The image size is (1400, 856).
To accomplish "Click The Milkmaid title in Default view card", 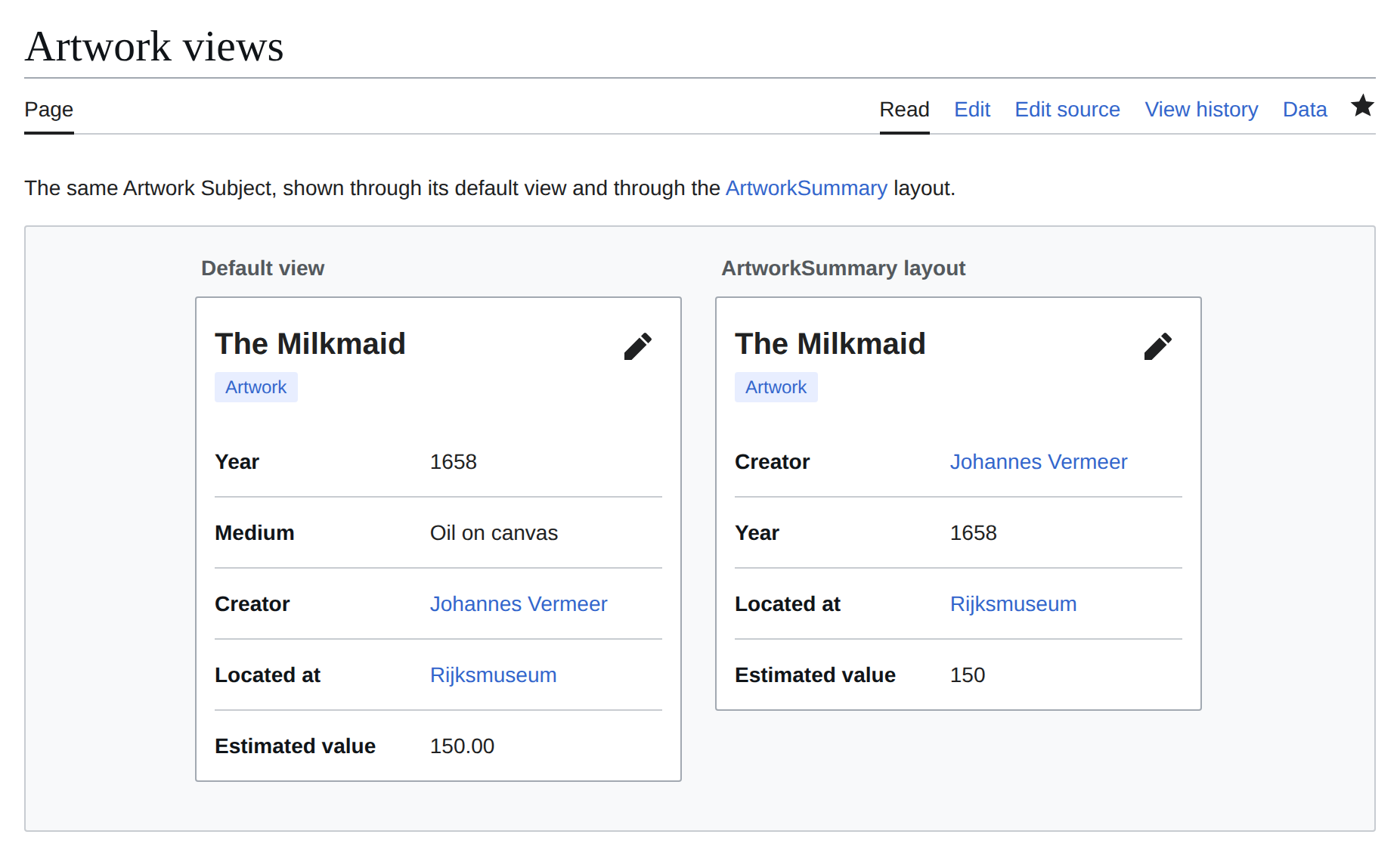I will pyautogui.click(x=310, y=344).
